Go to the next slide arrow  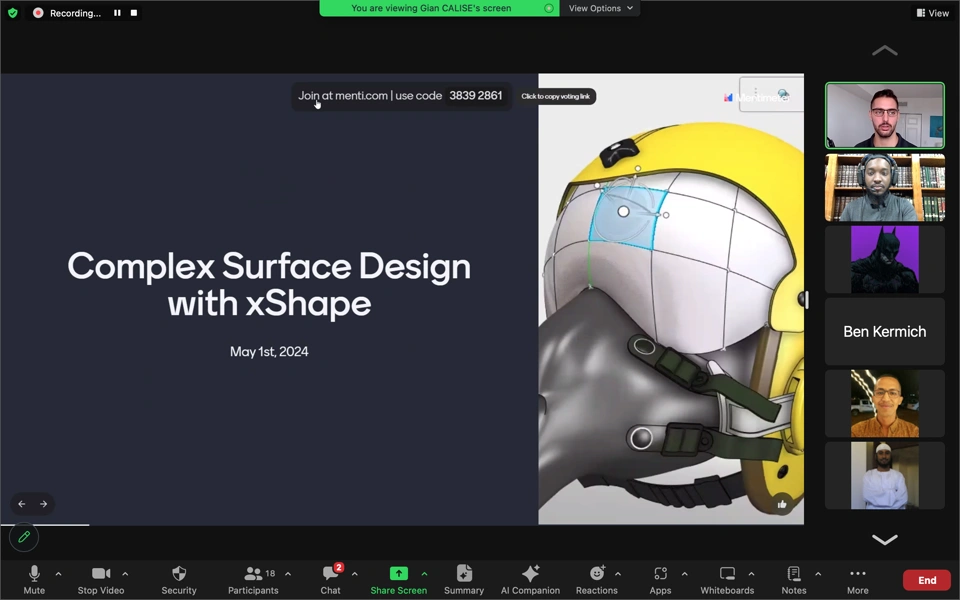[43, 504]
